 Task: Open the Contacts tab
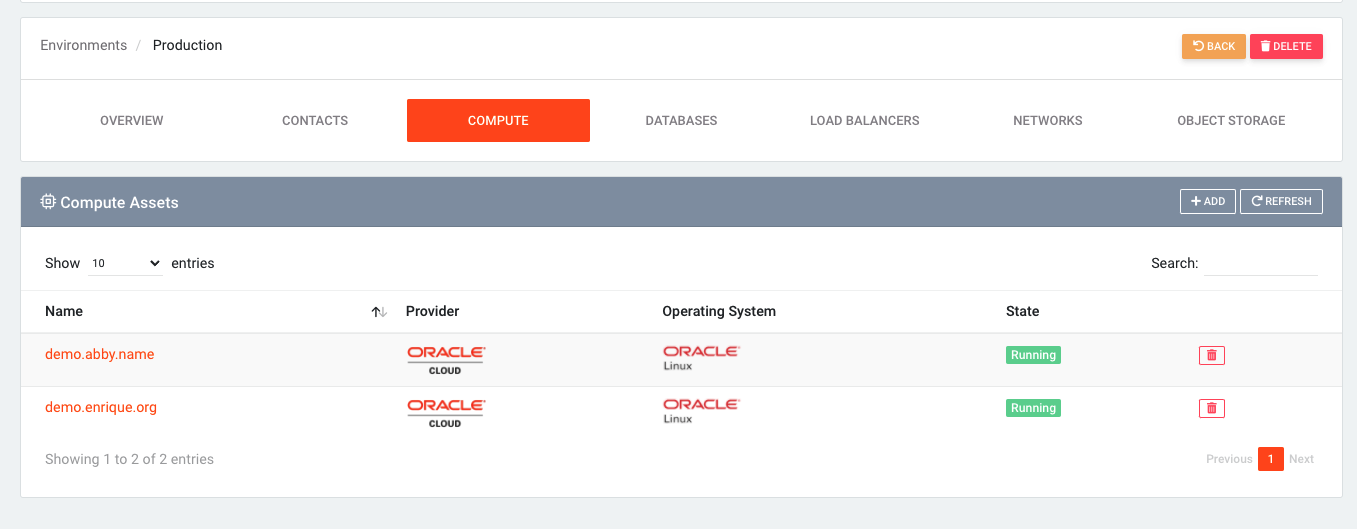pyautogui.click(x=315, y=120)
